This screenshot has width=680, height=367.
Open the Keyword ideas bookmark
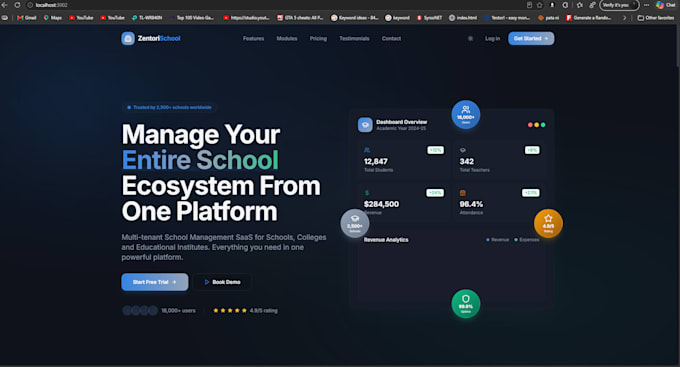point(354,18)
